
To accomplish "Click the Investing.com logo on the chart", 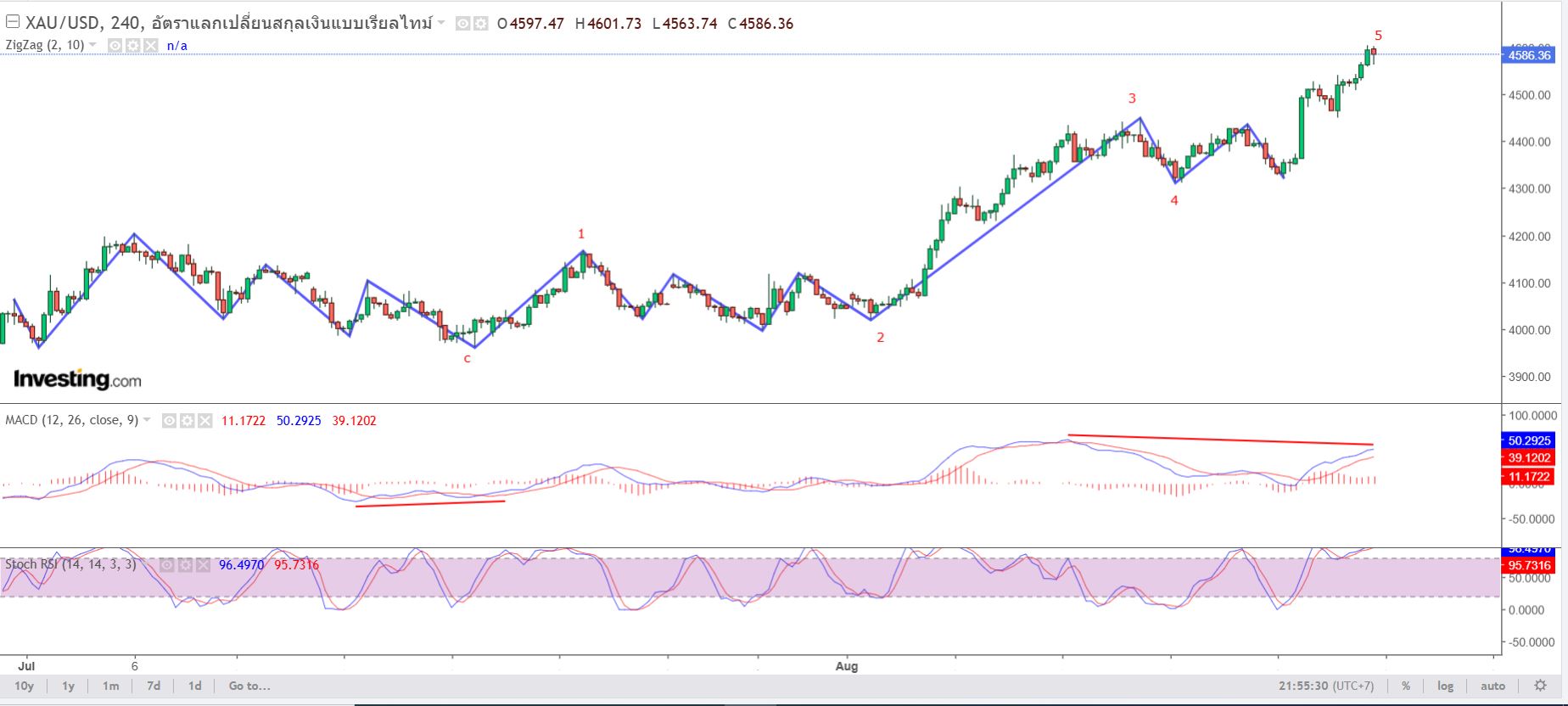I will click(x=77, y=379).
